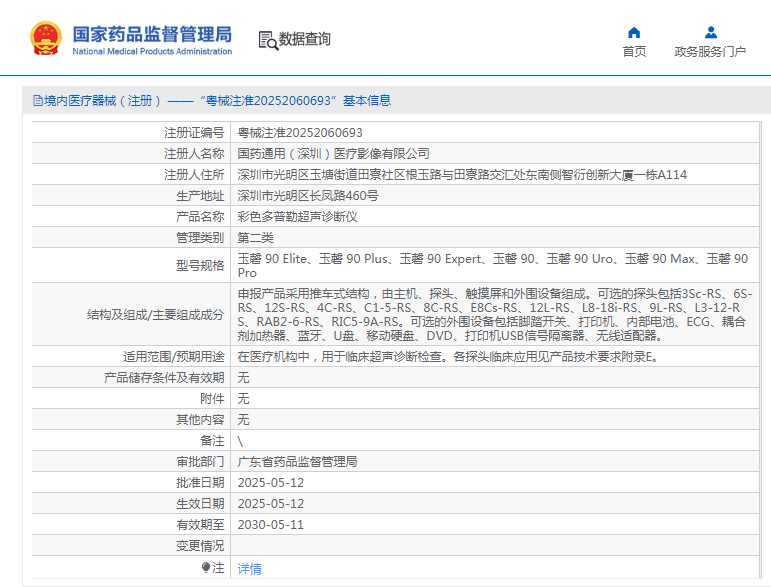The width and height of the screenshot is (771, 587).
Task: Click the house icon above 首页
Action: (x=634, y=32)
